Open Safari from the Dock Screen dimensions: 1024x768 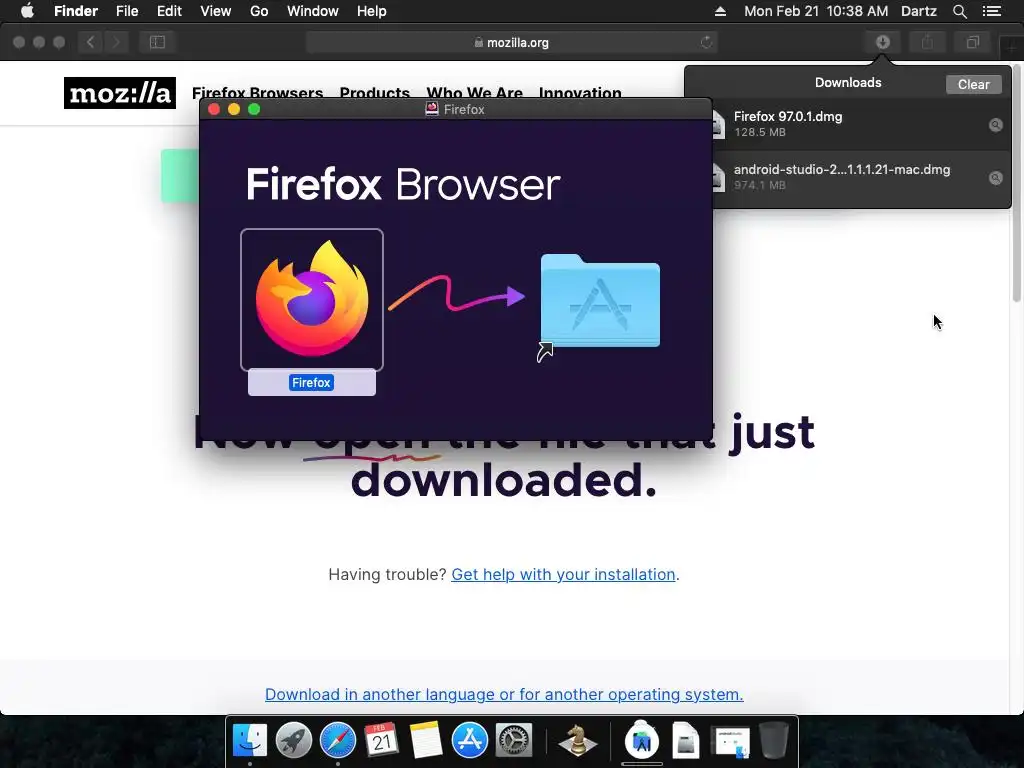pos(338,740)
